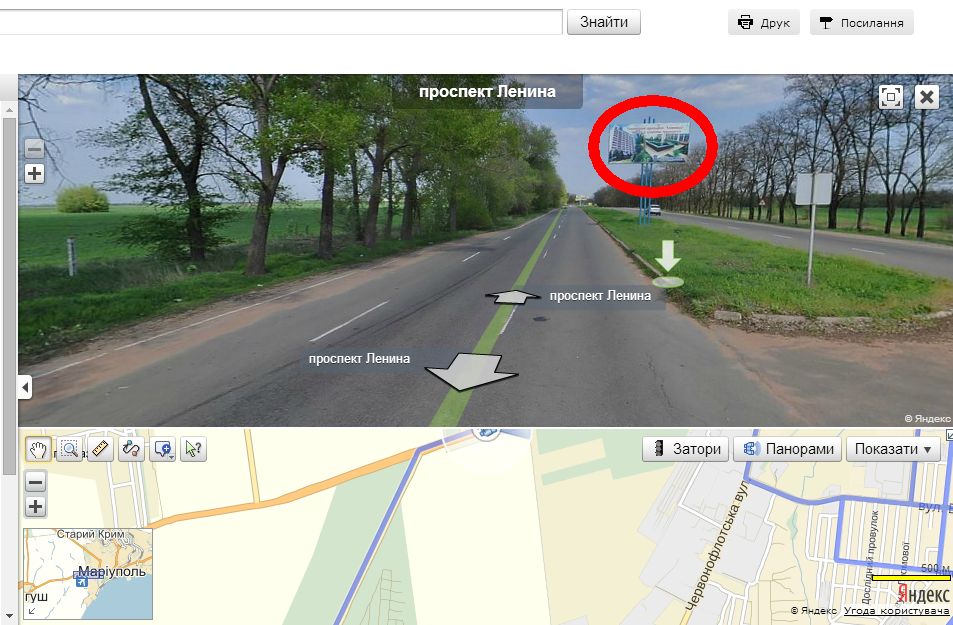The width and height of the screenshot is (953, 625).
Task: Click the scrollbar down arrow on left
Action: point(9,618)
